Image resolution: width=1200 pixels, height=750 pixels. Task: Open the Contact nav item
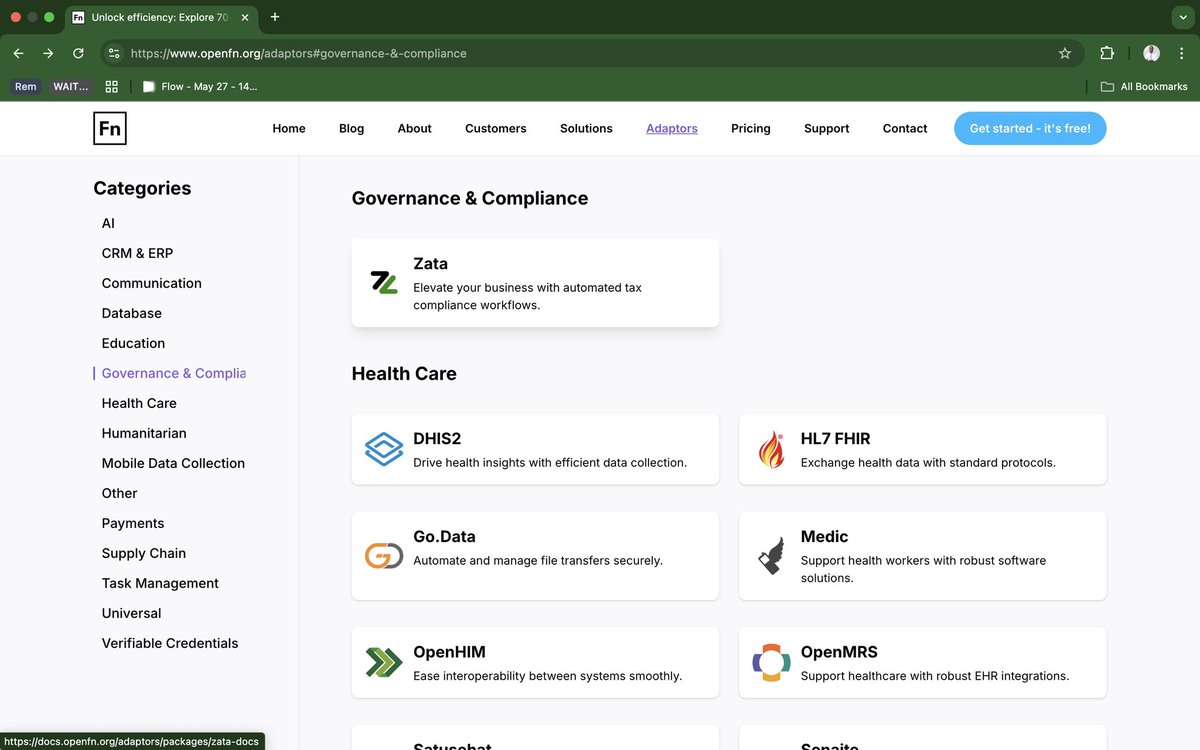[905, 128]
